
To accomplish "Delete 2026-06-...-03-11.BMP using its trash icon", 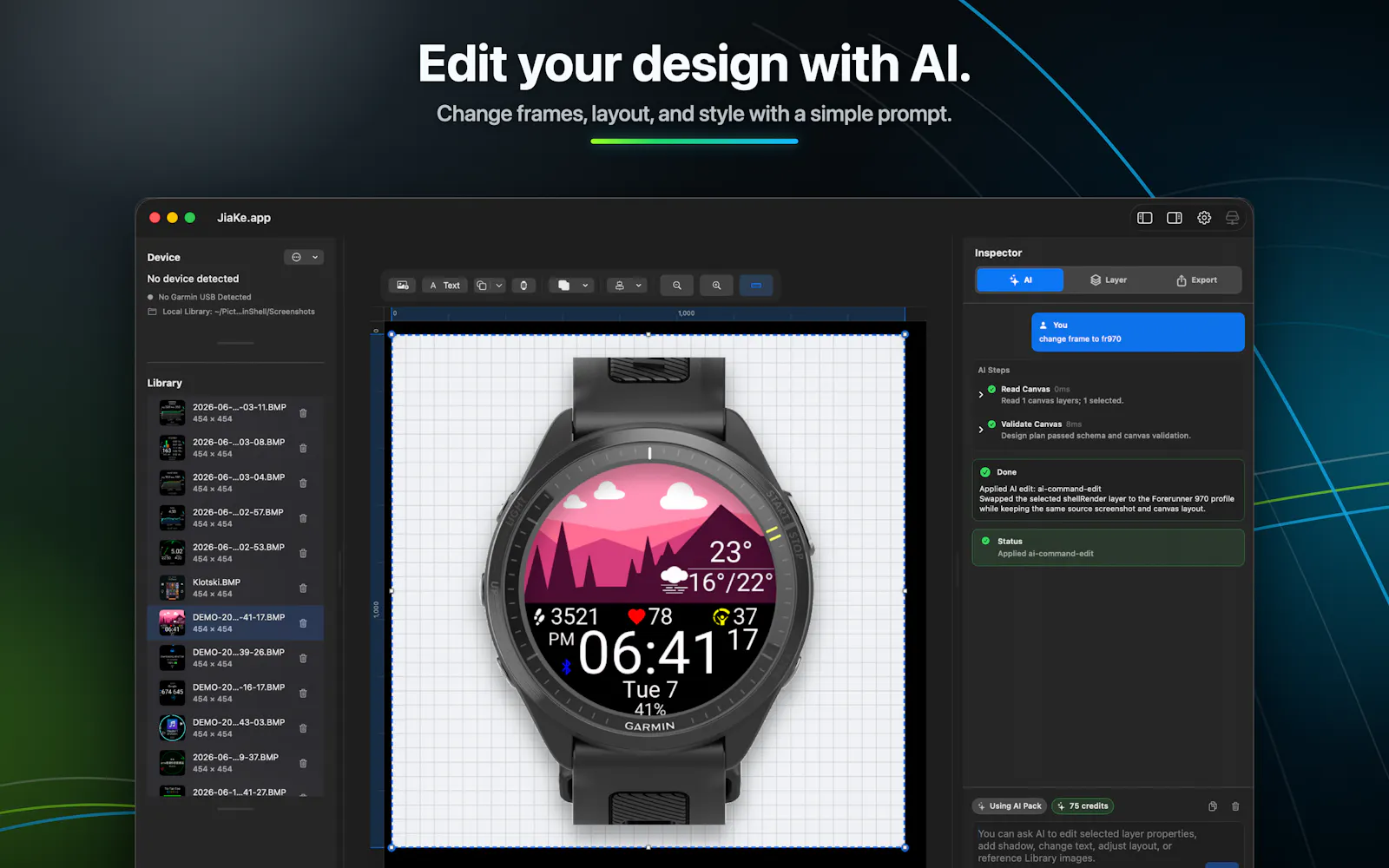I will tap(303, 413).
